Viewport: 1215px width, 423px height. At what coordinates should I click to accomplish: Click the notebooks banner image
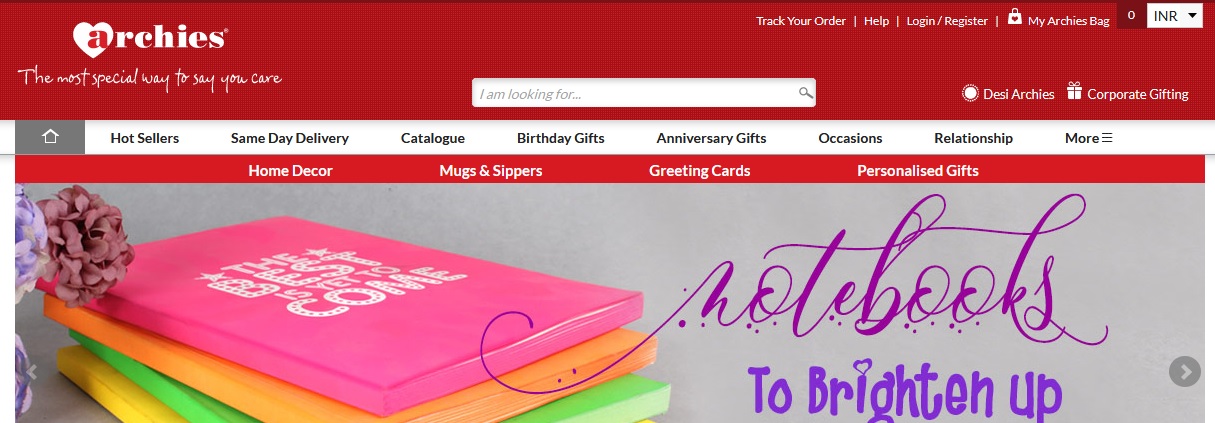click(607, 303)
